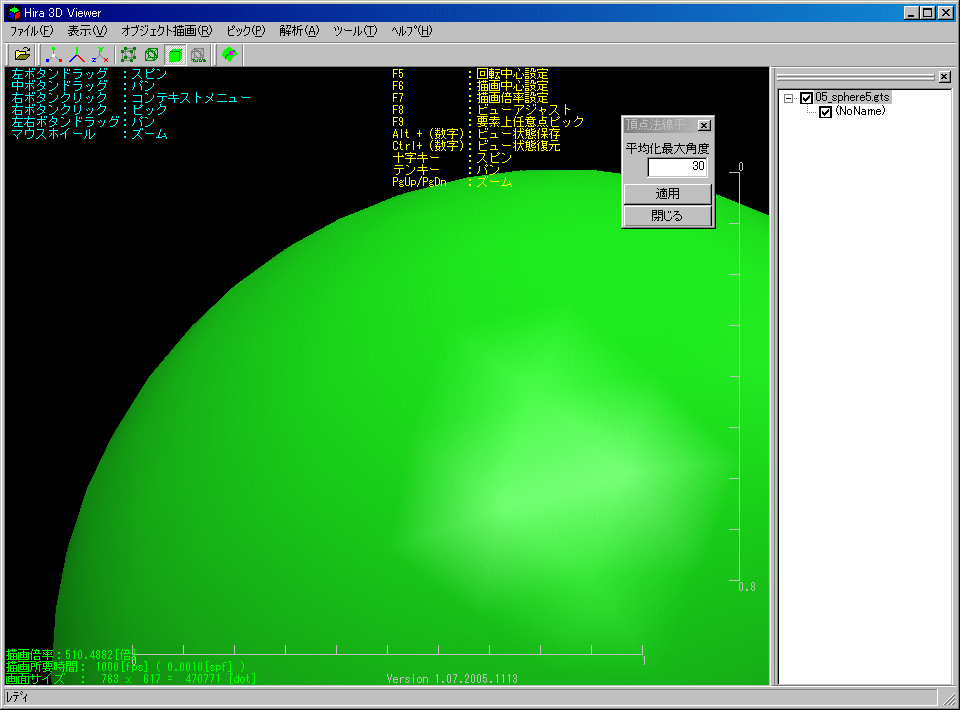The image size is (960, 710).
Task: Select the vertex points display mode icon
Action: [128, 54]
